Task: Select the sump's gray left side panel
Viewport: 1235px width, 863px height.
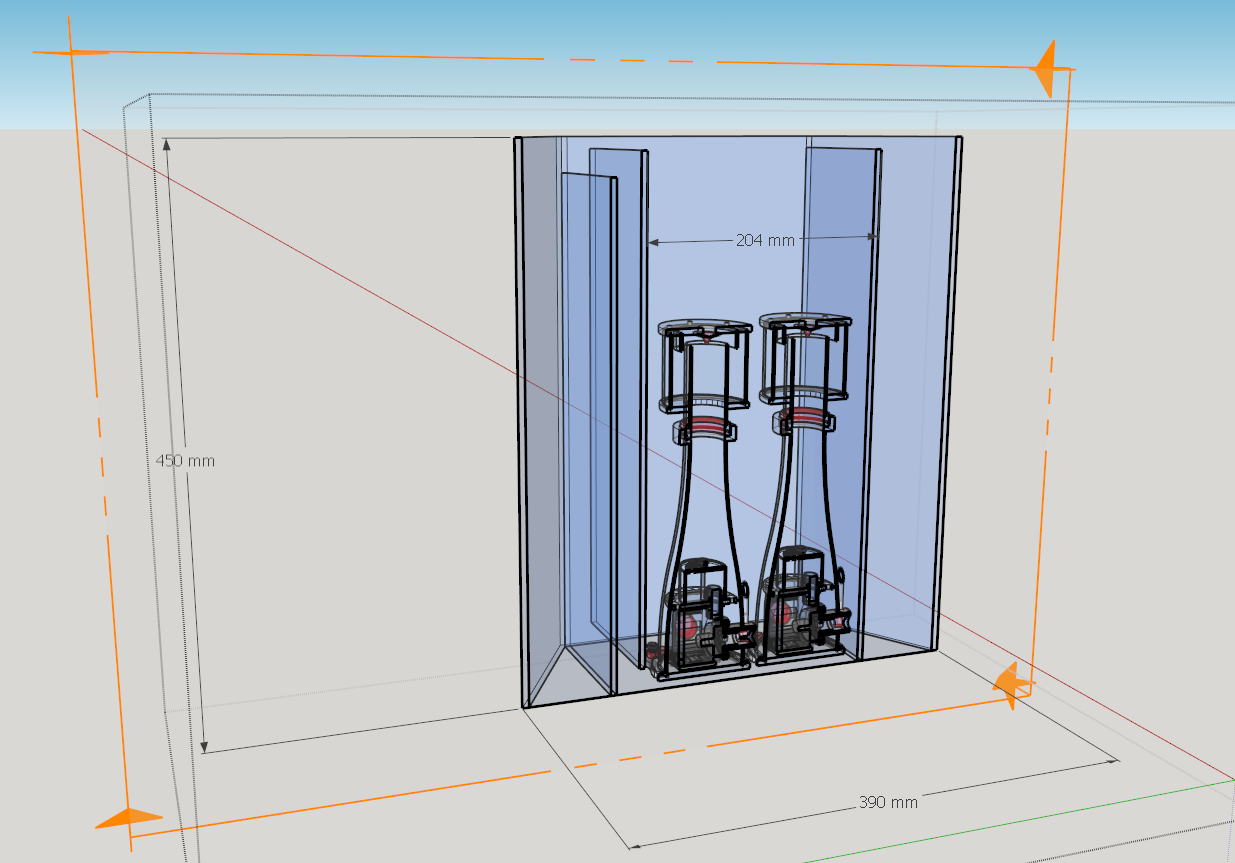Action: 540,420
